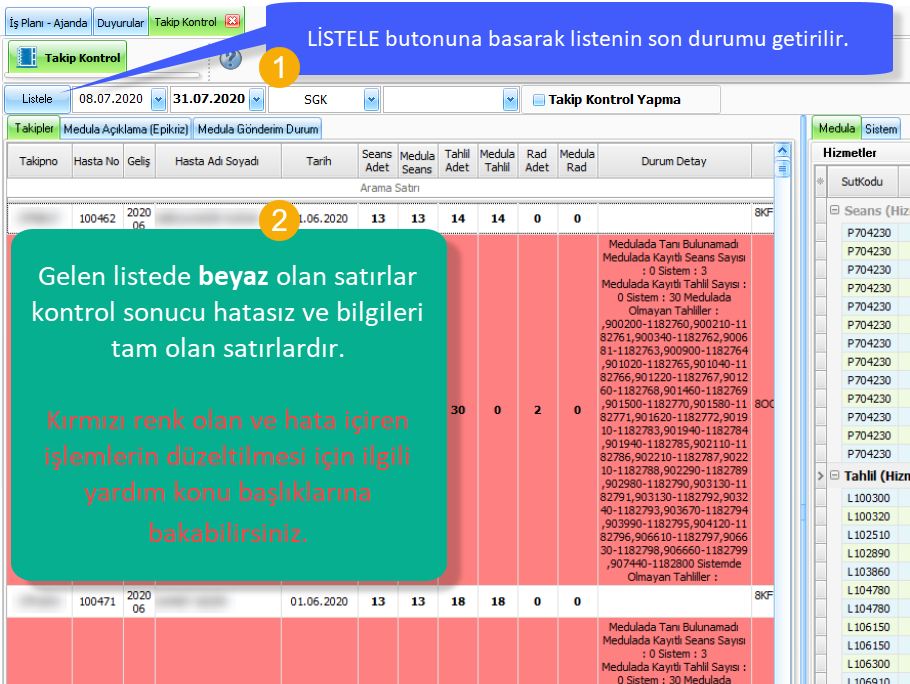Click the row indicator arrow beside Tahlil group
Image resolution: width=910 pixels, height=684 pixels.
820,476
